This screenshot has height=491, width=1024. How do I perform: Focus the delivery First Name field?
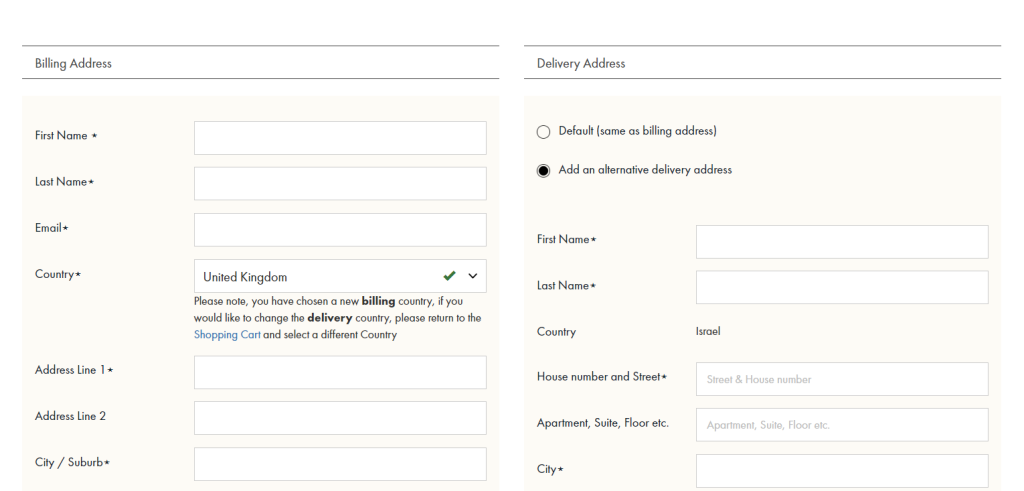coord(842,242)
